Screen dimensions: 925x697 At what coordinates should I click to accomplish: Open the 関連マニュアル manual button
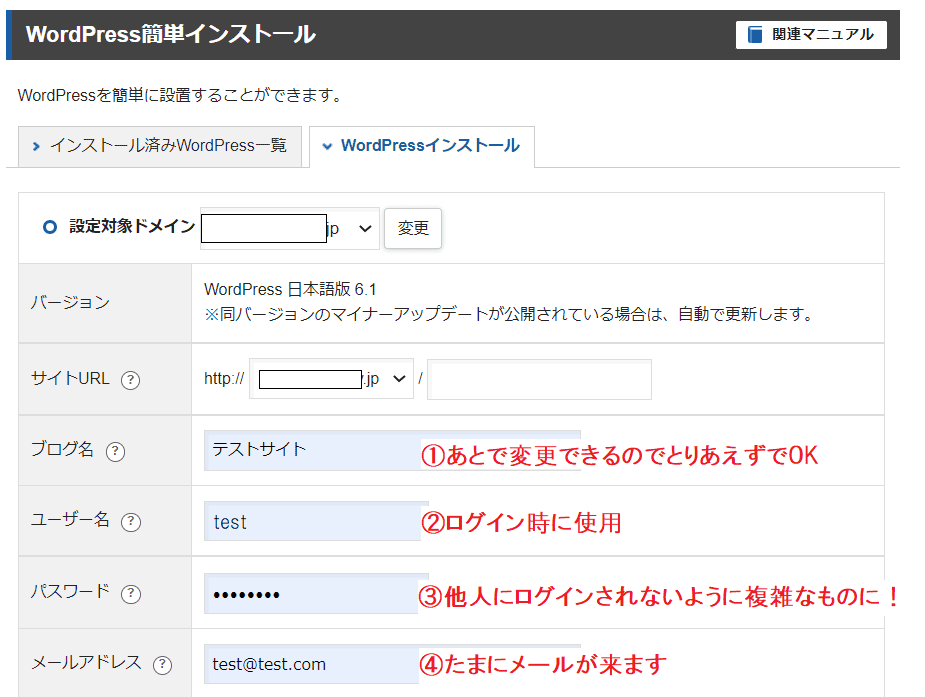point(811,35)
